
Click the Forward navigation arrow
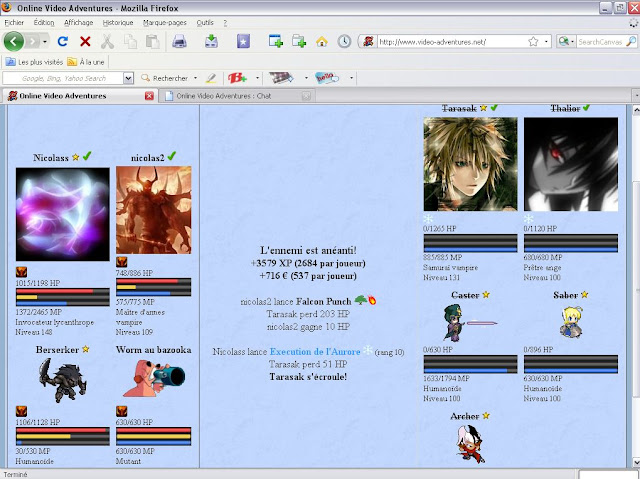point(33,42)
